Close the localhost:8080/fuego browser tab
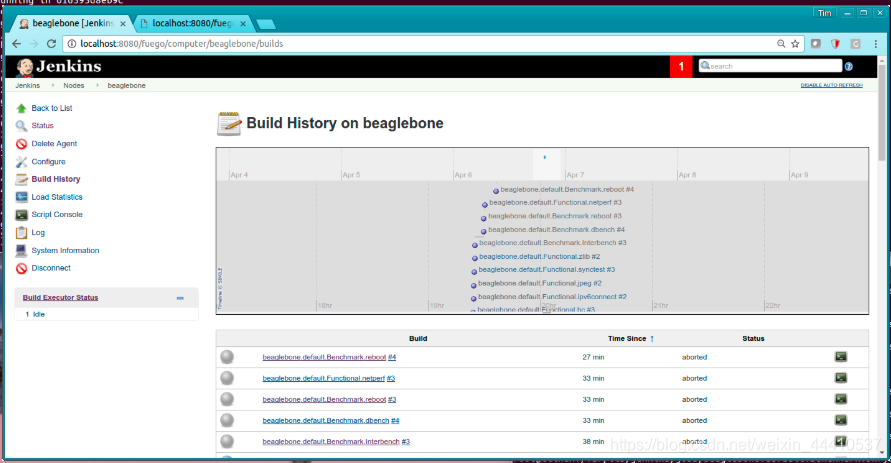This screenshot has width=891, height=463. pyautogui.click(x=243, y=24)
